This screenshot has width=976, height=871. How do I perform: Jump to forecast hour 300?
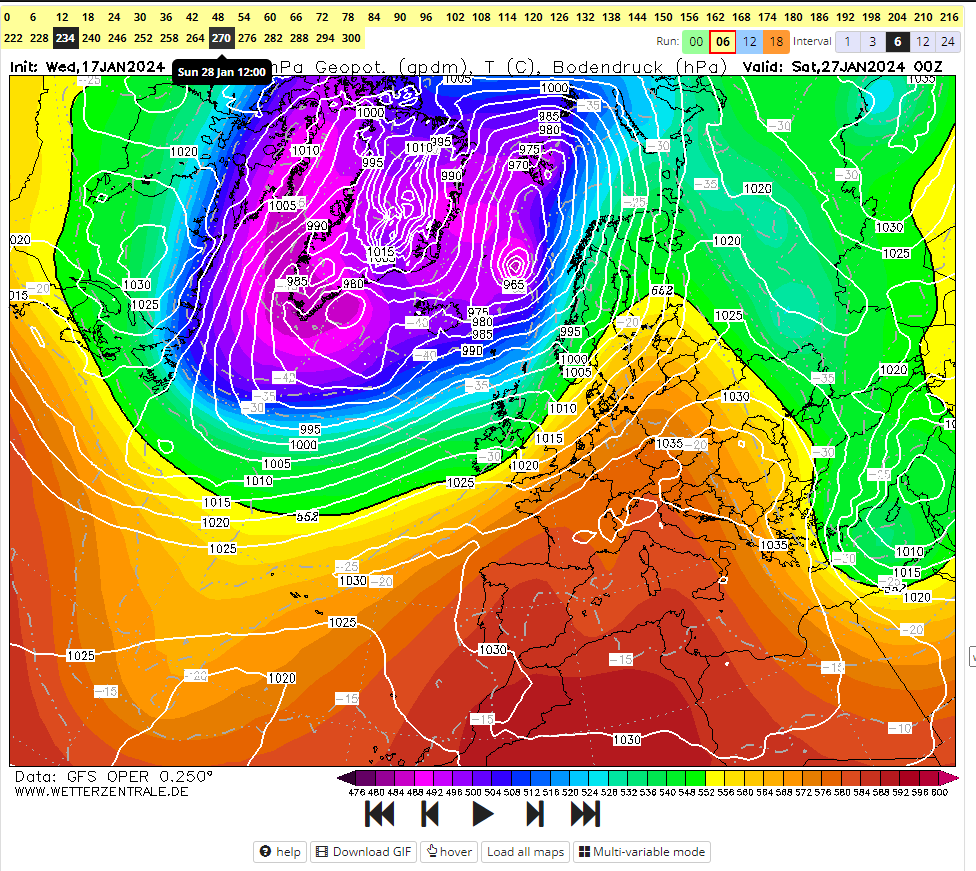click(351, 38)
